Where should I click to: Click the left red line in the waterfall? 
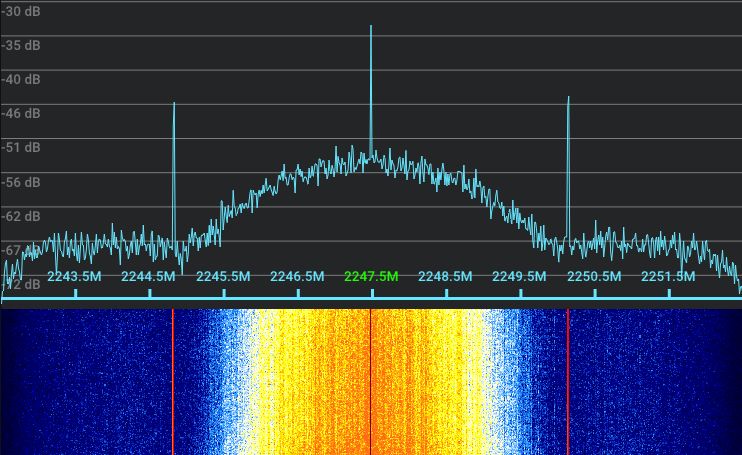point(173,380)
